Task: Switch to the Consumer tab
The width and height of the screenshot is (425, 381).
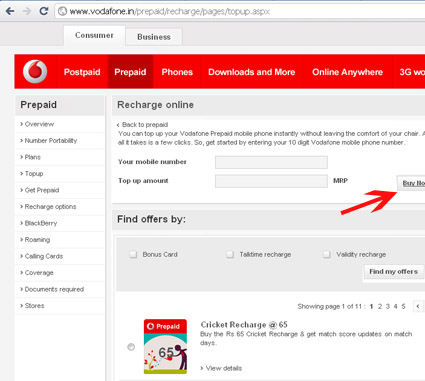Action: 94,35
